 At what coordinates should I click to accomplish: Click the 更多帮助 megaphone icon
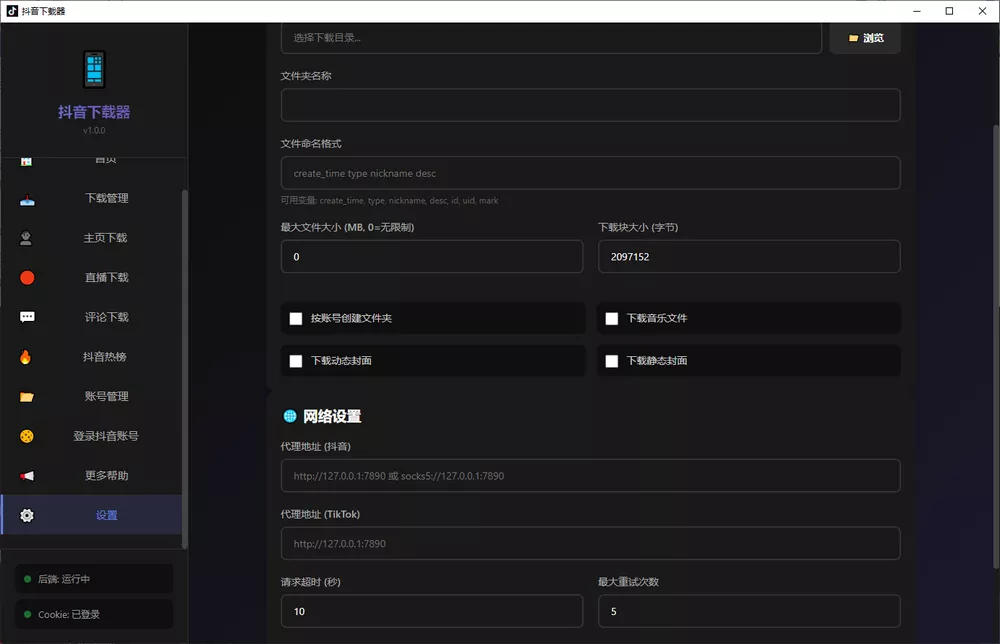click(x=26, y=475)
